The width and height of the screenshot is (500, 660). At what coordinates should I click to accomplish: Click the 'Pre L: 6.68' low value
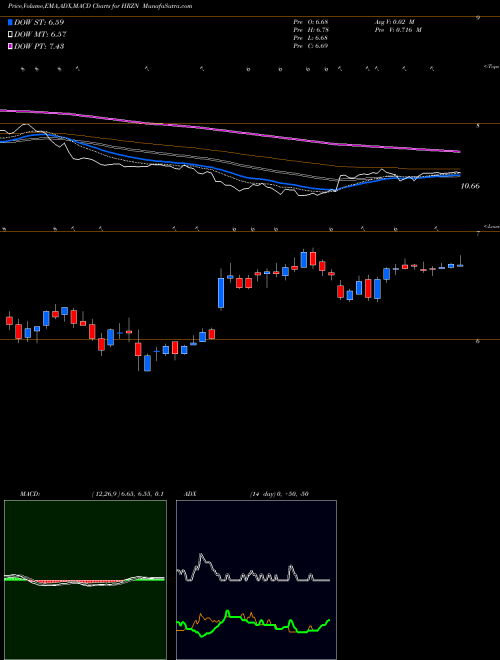tap(311, 38)
